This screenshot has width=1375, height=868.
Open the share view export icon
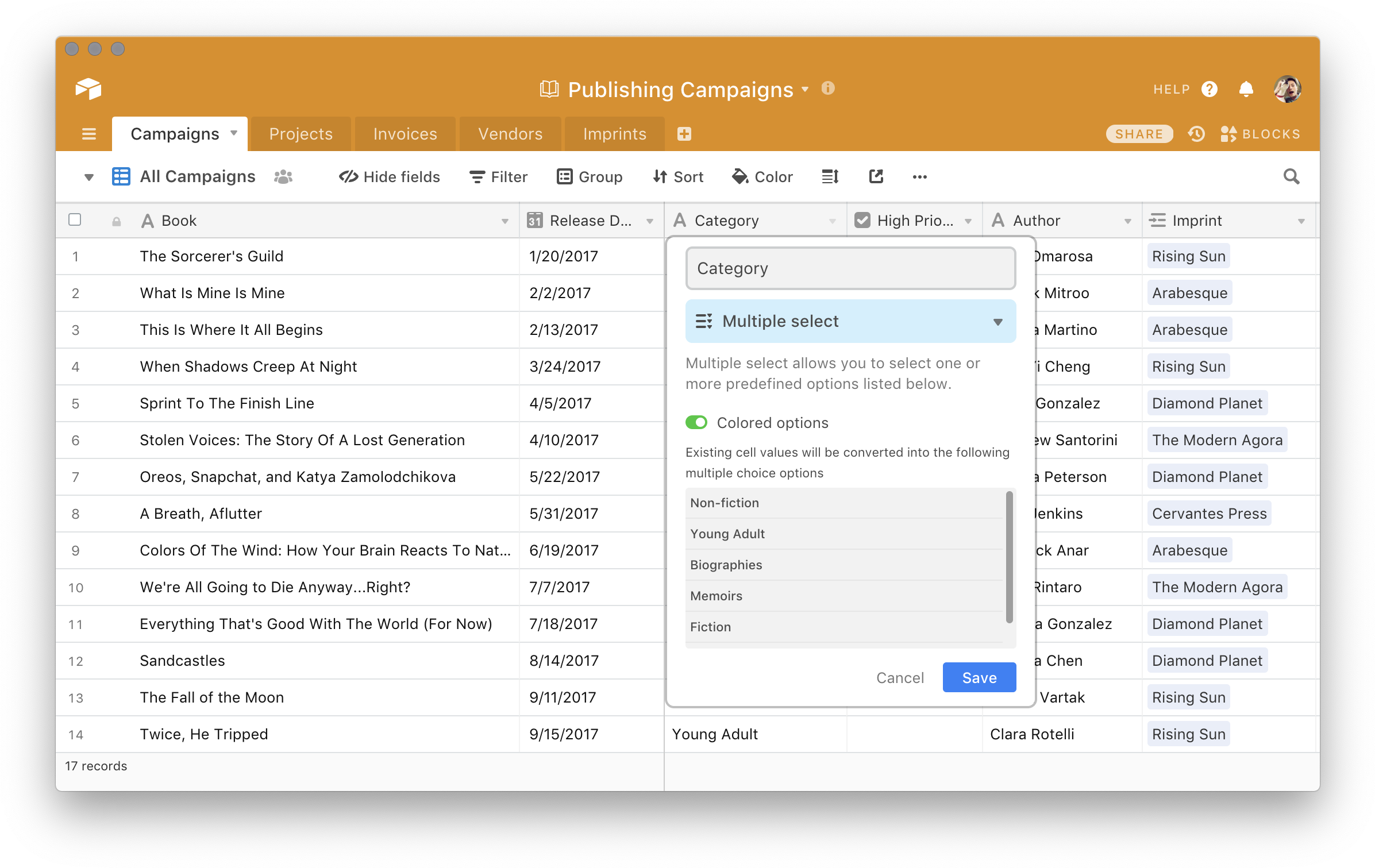876,176
